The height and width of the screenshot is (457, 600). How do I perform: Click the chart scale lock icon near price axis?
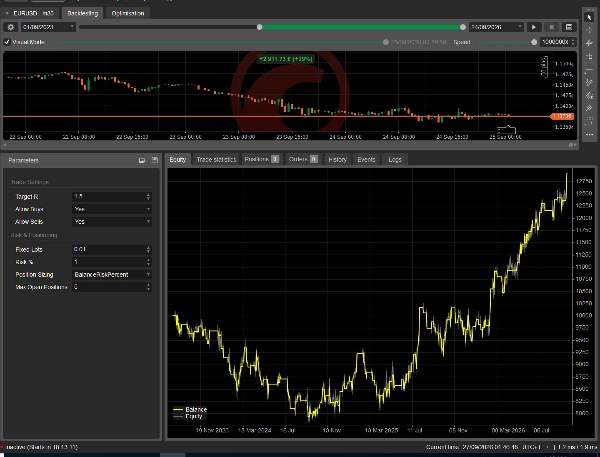click(544, 67)
